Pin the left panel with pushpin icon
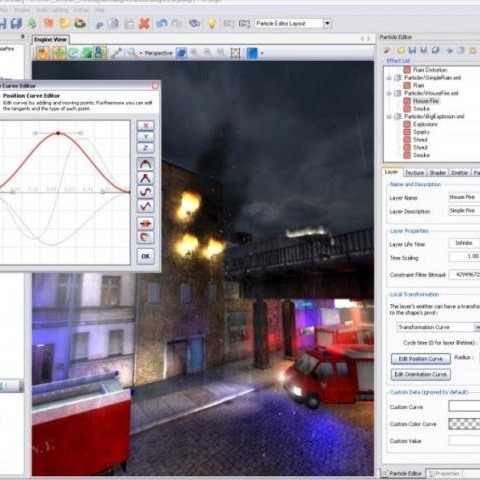480x480 pixels. coord(23,36)
